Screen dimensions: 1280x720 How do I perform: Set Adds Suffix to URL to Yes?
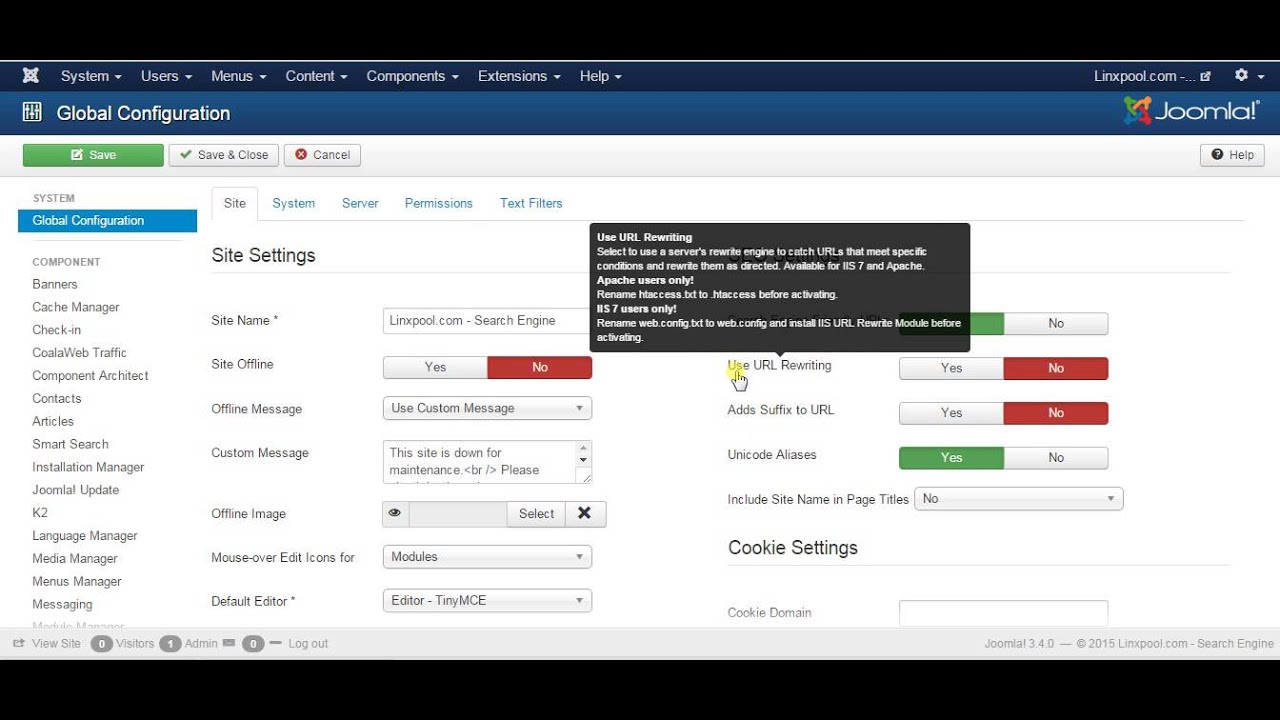[x=951, y=413]
